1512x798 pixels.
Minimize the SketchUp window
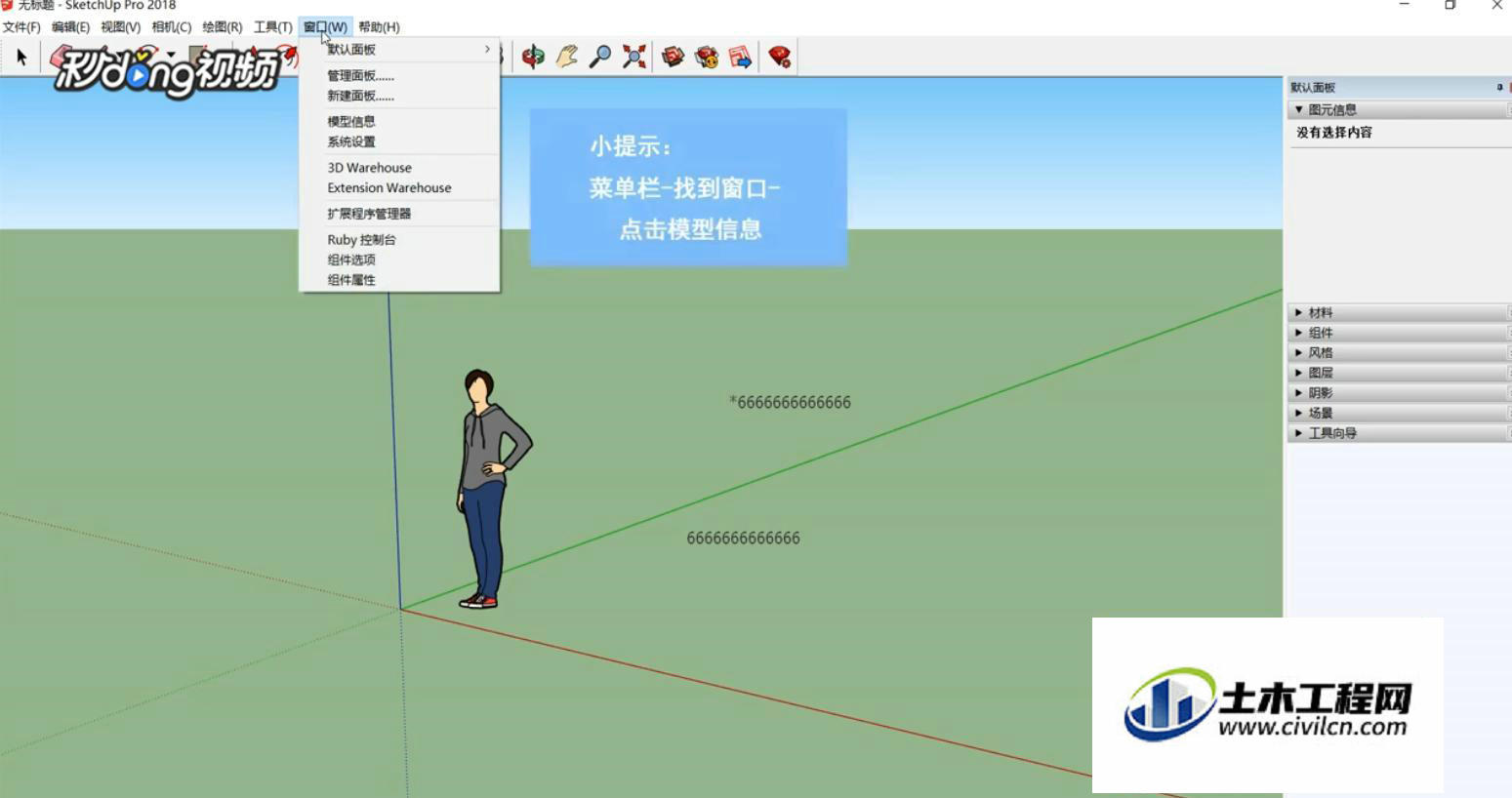pyautogui.click(x=1404, y=5)
